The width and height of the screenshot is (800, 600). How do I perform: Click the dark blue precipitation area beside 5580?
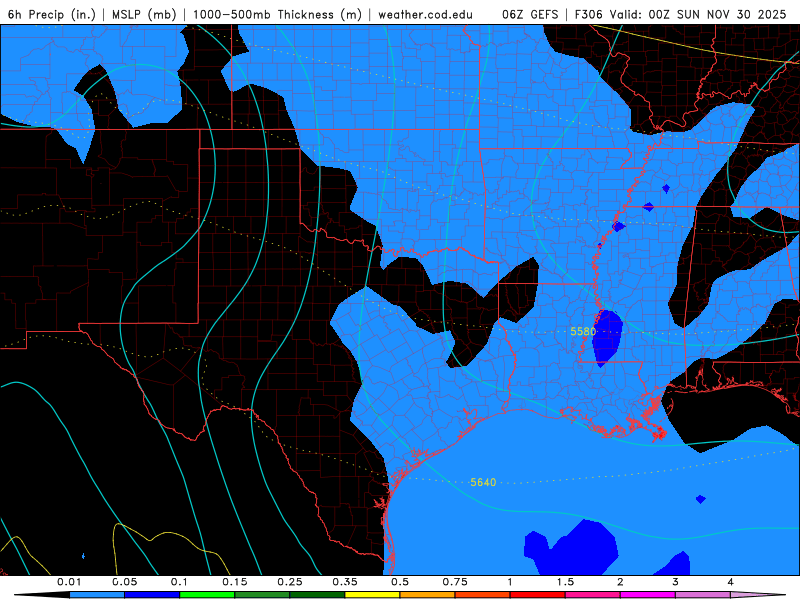607,337
